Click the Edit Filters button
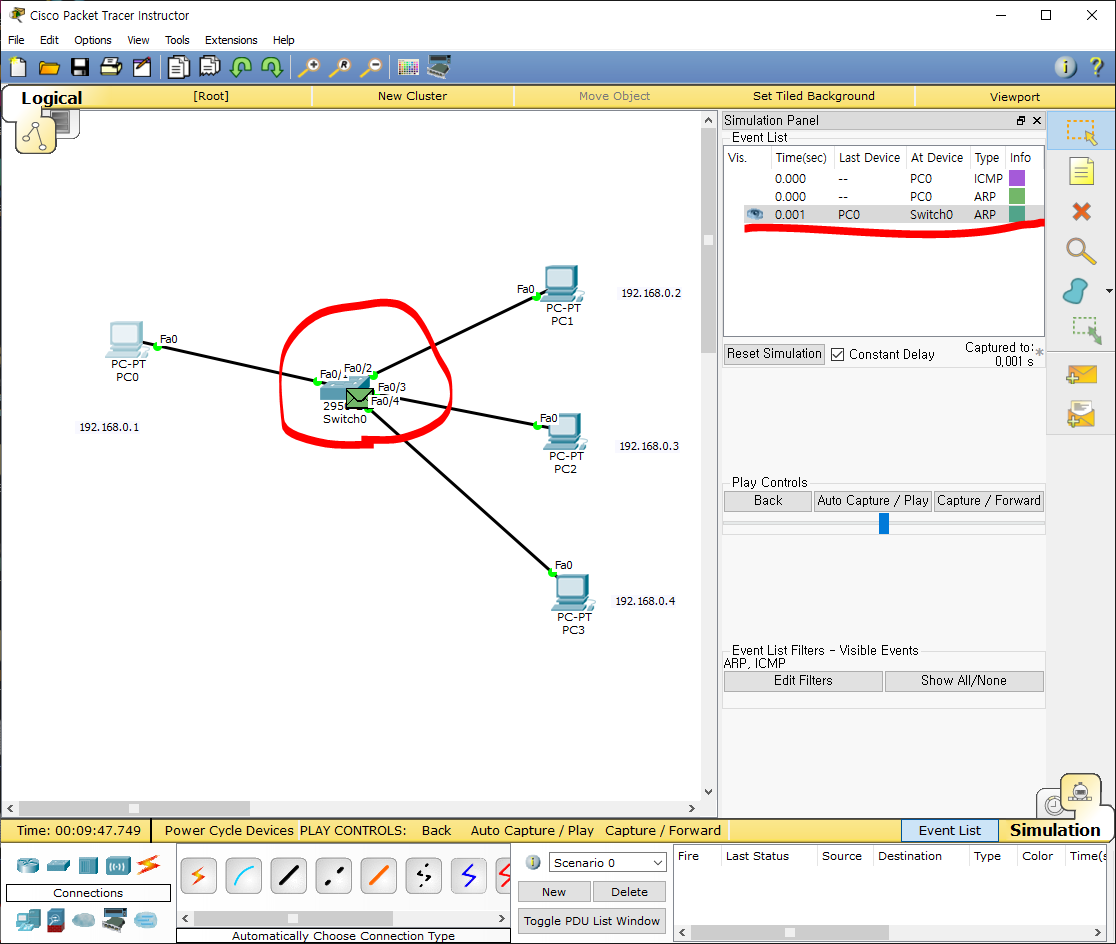This screenshot has height=944, width=1116. pyautogui.click(x=803, y=681)
